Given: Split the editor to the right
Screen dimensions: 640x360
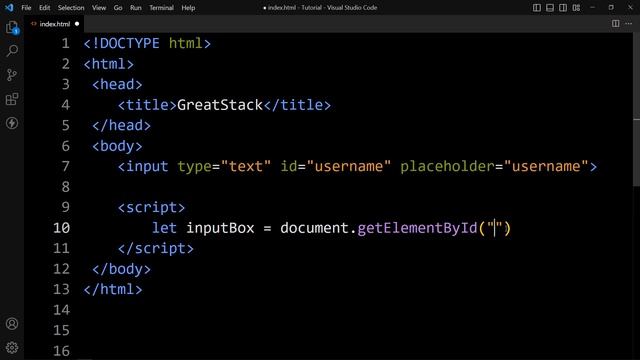Looking at the screenshot, I should pyautogui.click(x=616, y=24).
